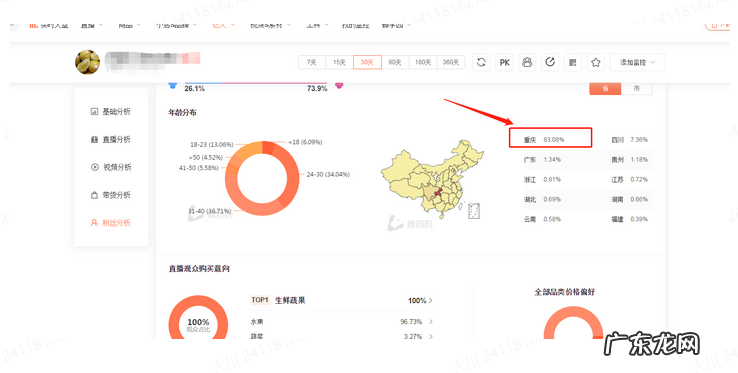Click the 26.1% male percentage
The width and height of the screenshot is (738, 373).
(194, 89)
